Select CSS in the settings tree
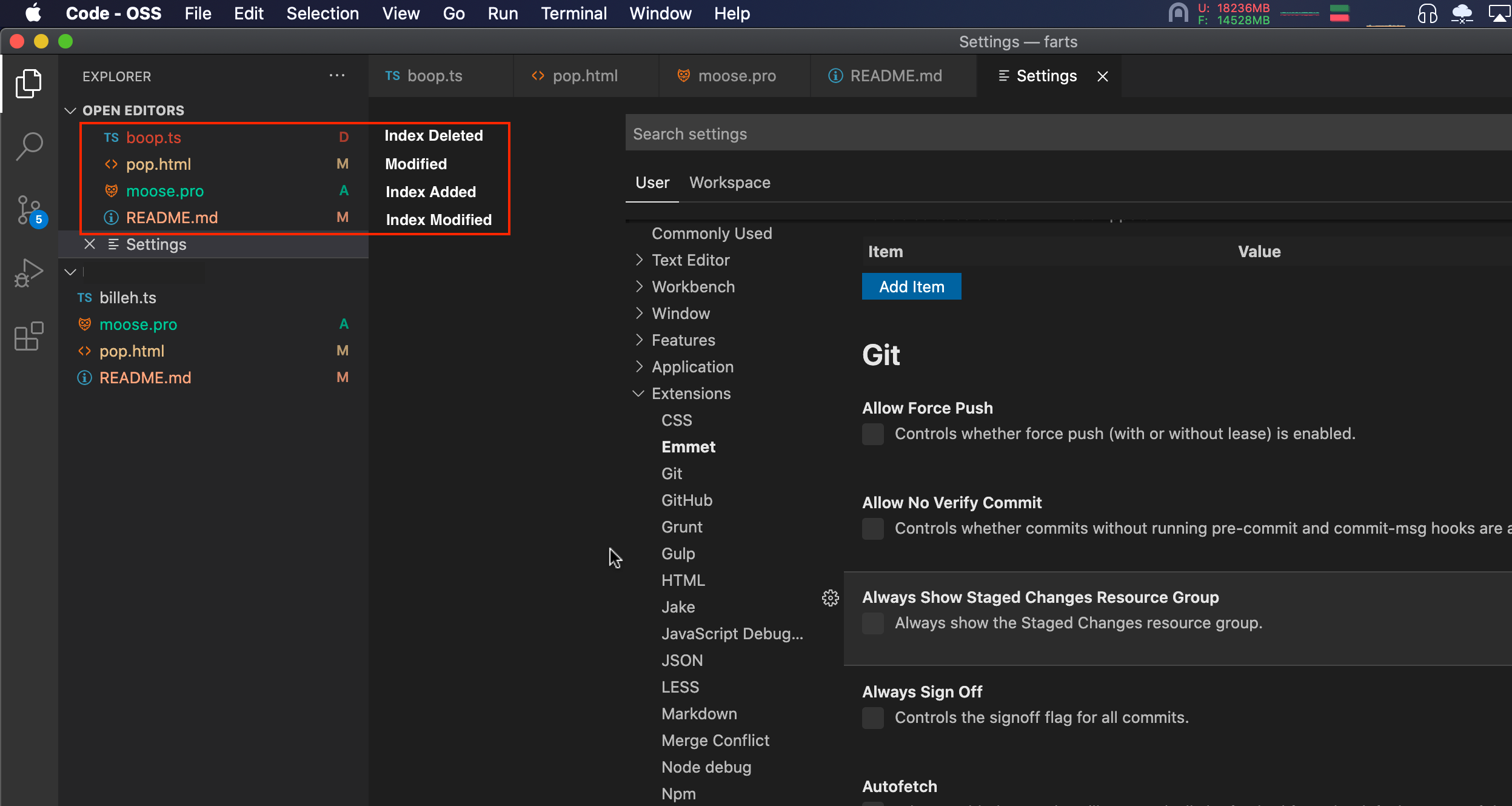Screen dimensions: 1512x806 coord(677,420)
